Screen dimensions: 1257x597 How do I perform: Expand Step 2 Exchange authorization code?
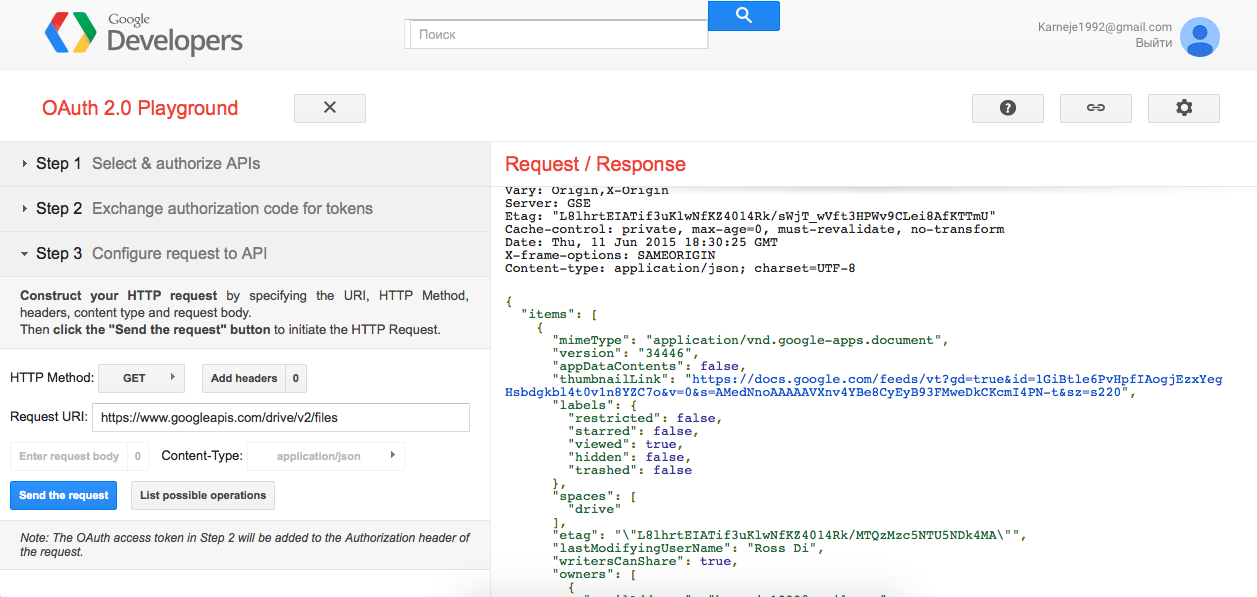coord(245,209)
